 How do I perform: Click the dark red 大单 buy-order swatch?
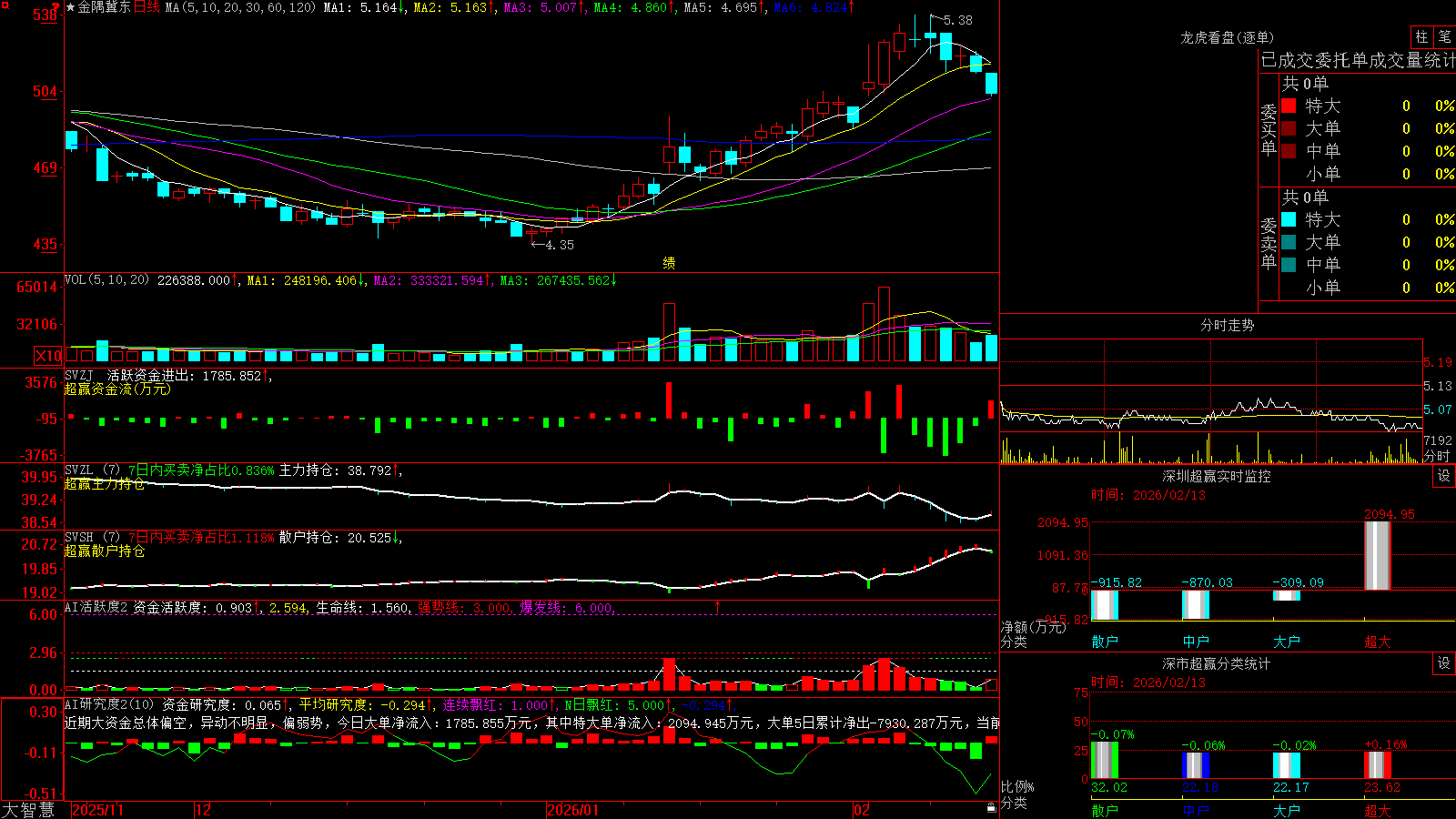click(1289, 128)
